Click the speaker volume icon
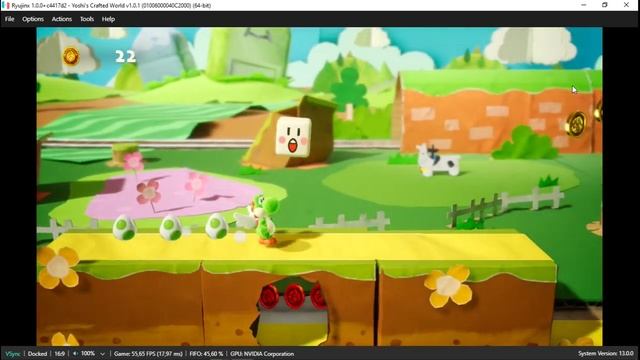This screenshot has width=640, height=360. (x=75, y=353)
